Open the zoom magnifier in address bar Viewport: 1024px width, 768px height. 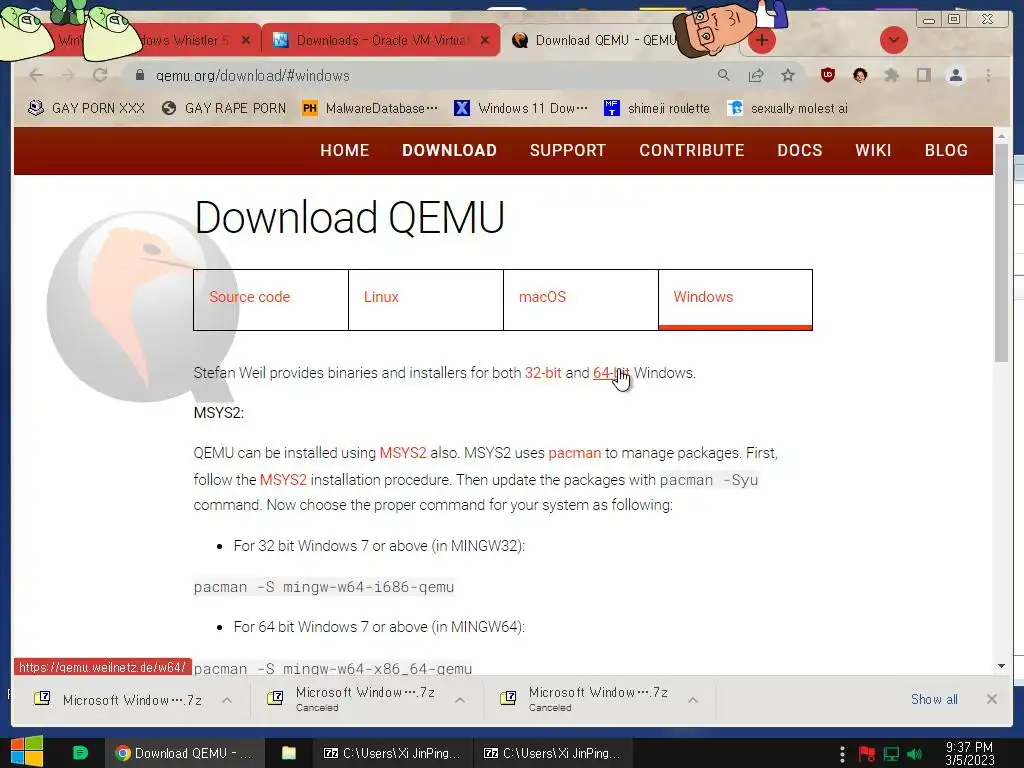pos(724,76)
